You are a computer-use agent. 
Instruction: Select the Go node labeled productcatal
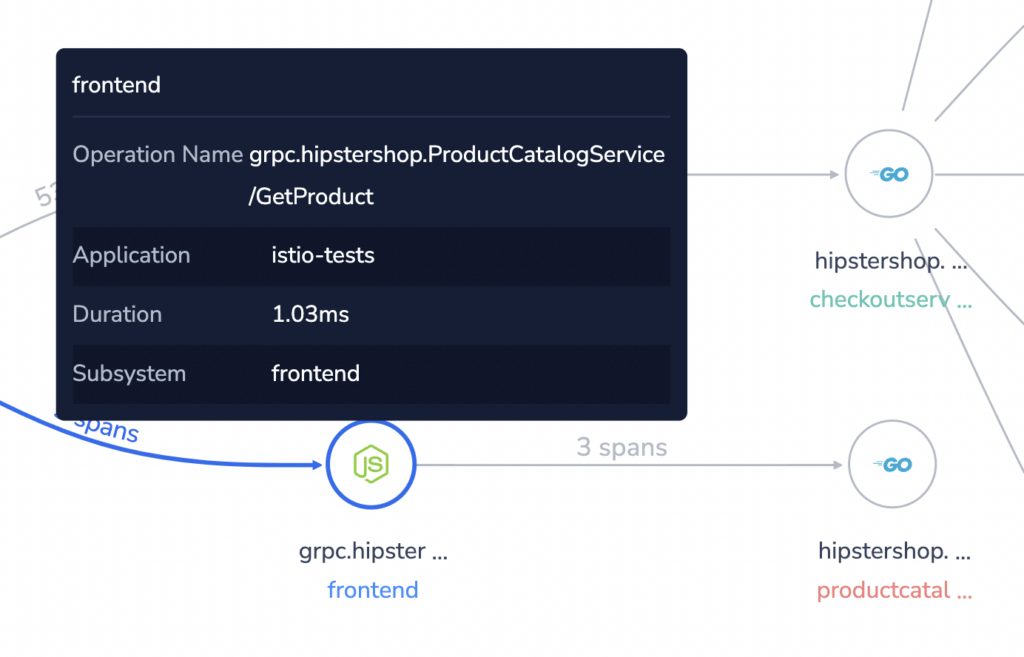coord(892,464)
